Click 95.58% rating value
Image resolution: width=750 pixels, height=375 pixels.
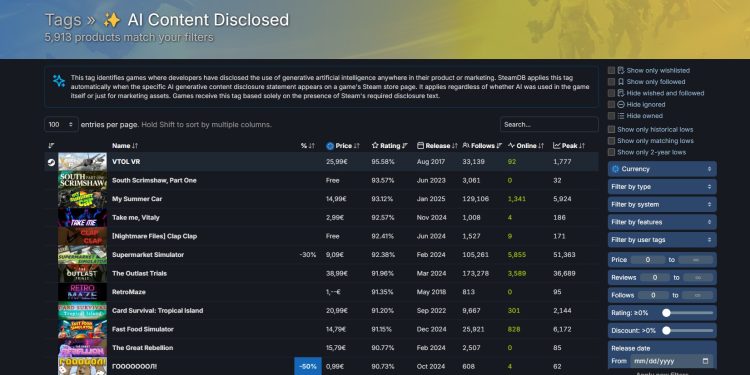point(383,162)
